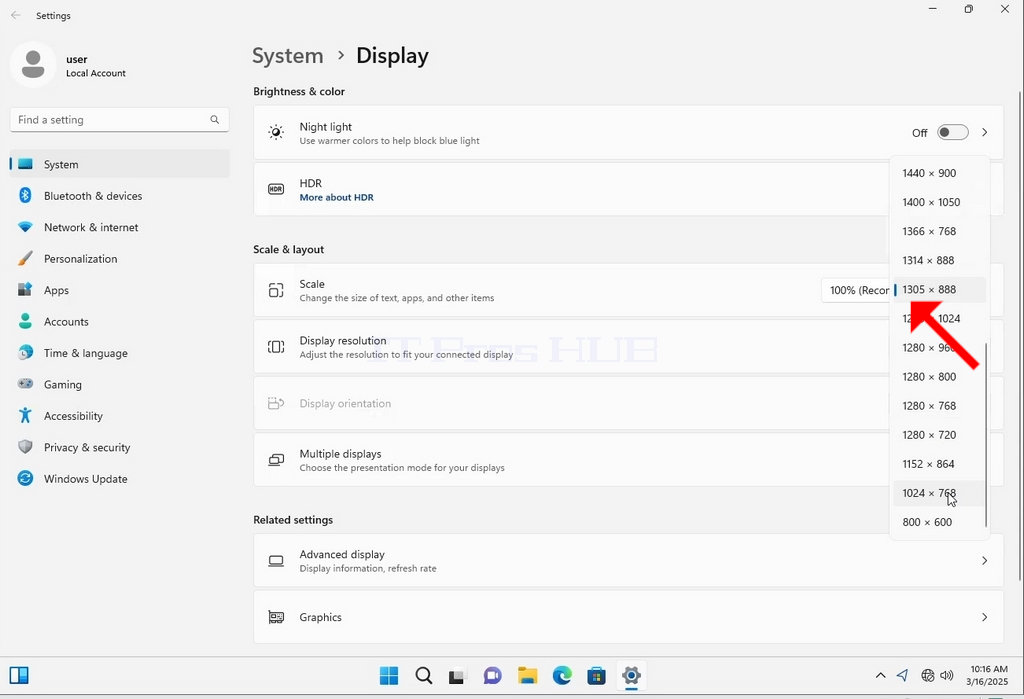The height and width of the screenshot is (699, 1024).
Task: Select the 1305 × 888 resolution option
Action: (x=938, y=289)
